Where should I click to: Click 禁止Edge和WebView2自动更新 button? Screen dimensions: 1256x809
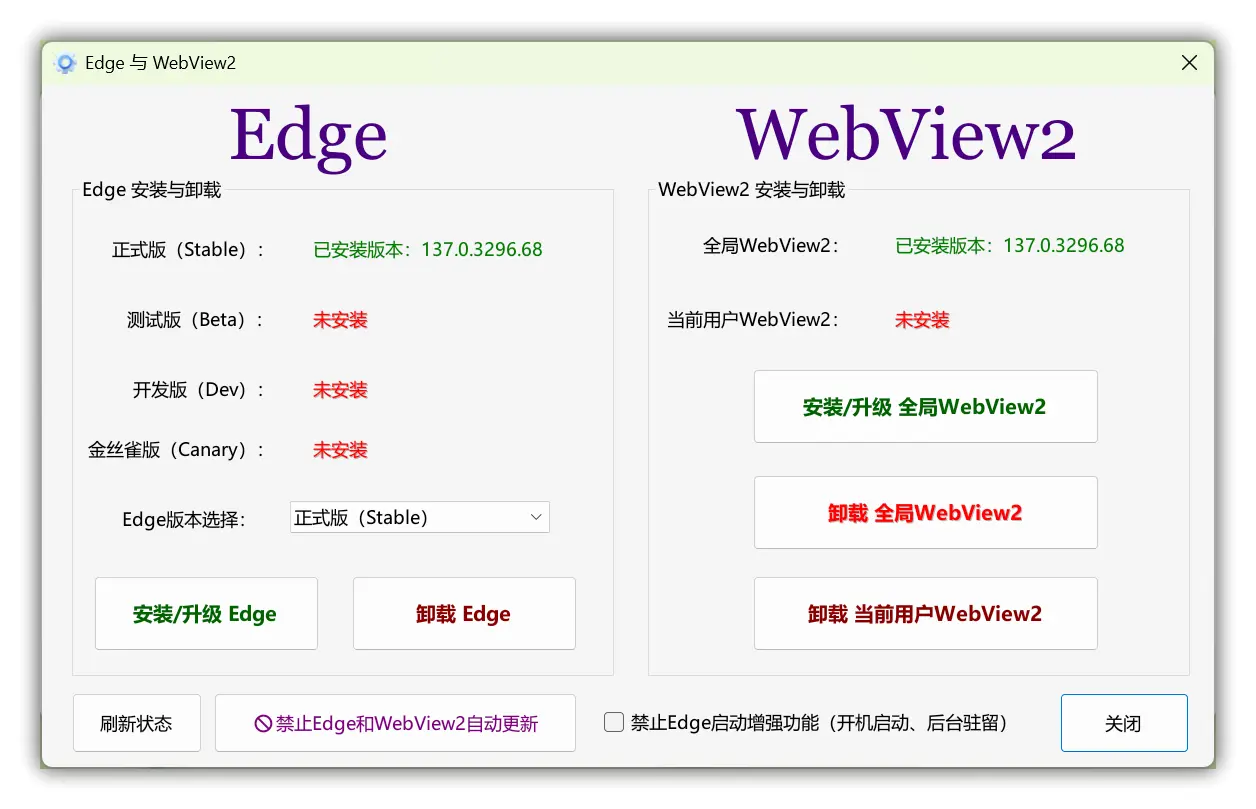point(395,723)
